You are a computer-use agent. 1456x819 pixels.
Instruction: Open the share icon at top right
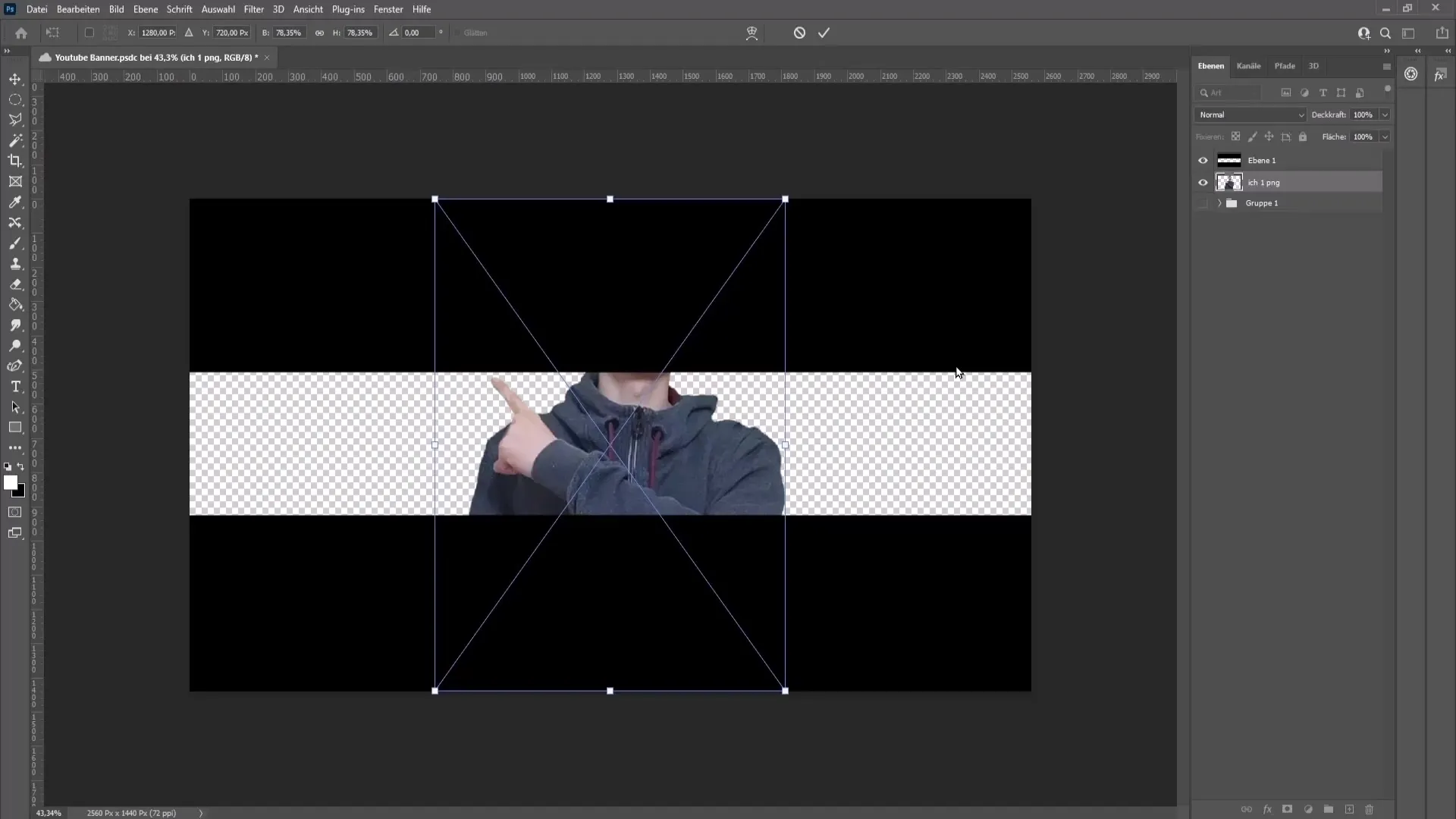coord(1442,33)
